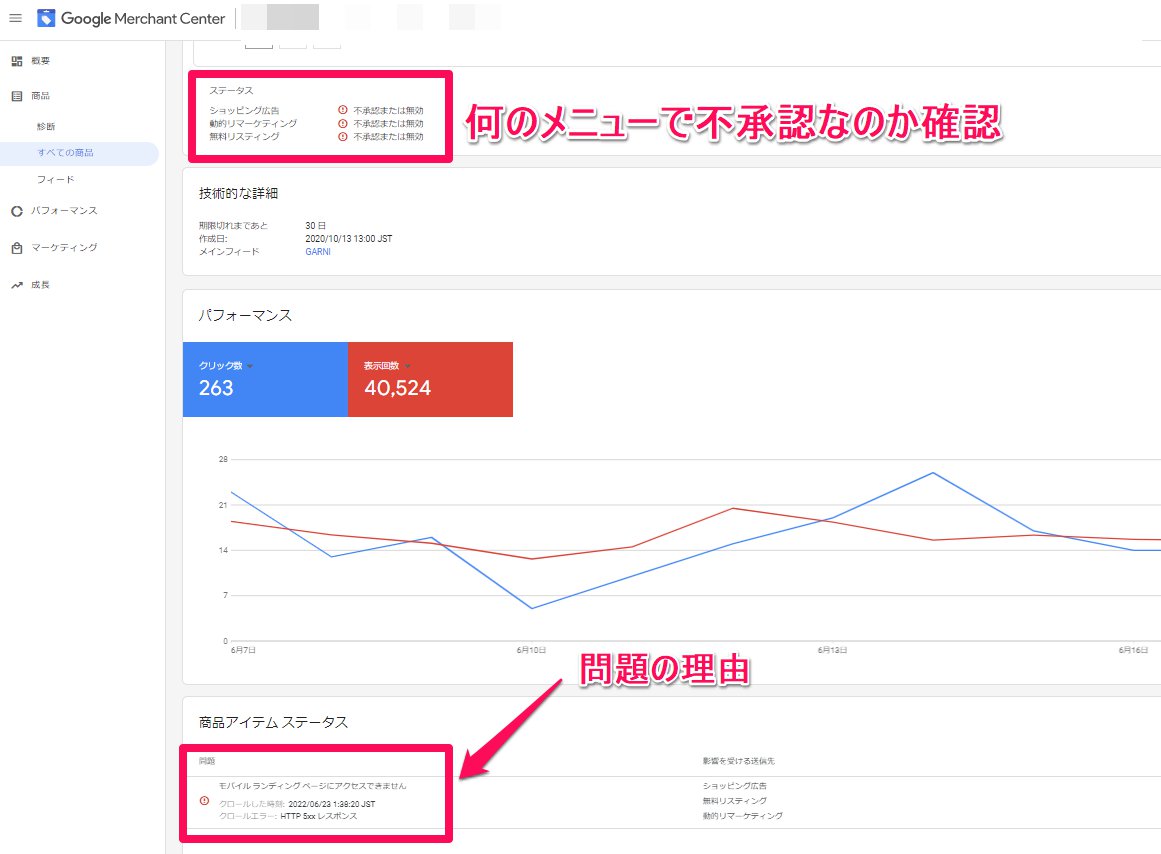Screen dimensions: 1161x854
Task: Click the モバイル ランディング ページ issue text
Action: [312, 786]
